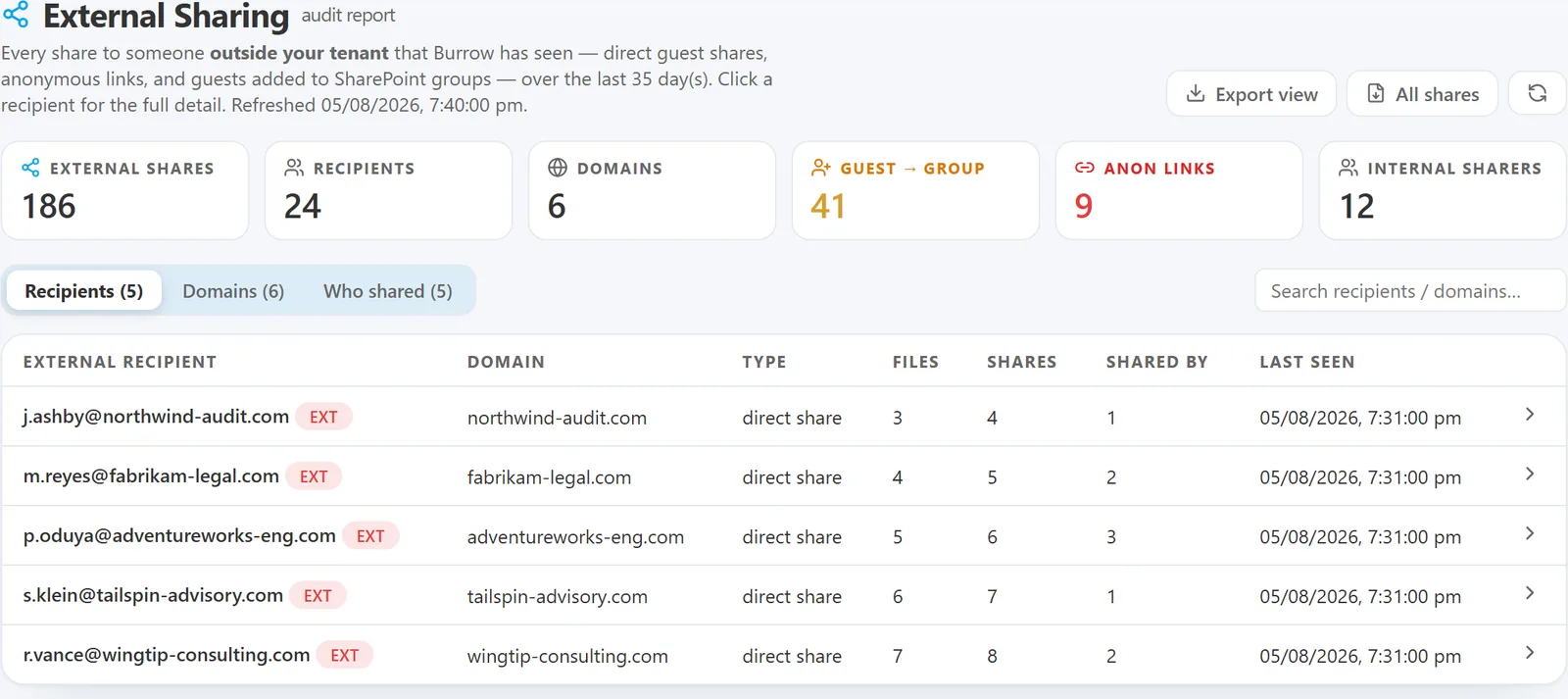Viewport: 1568px width, 699px height.
Task: Click last seen timestamp in tailspin-advisory.com row
Action: 1360,597
